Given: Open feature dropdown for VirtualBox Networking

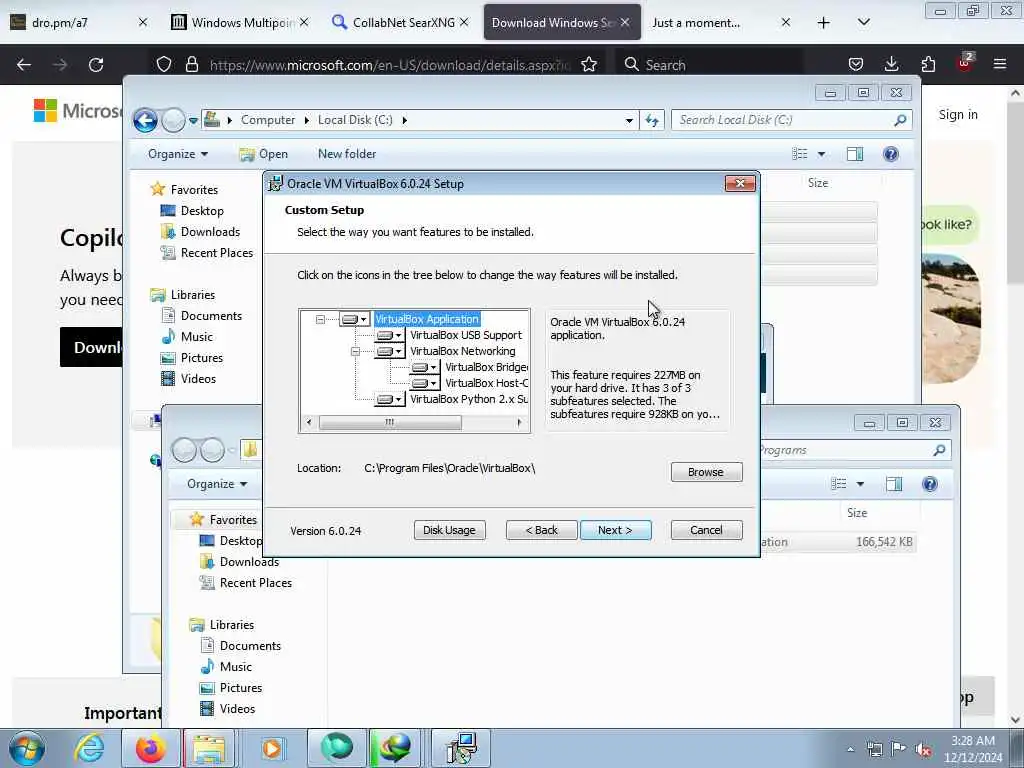Looking at the screenshot, I should [390, 351].
